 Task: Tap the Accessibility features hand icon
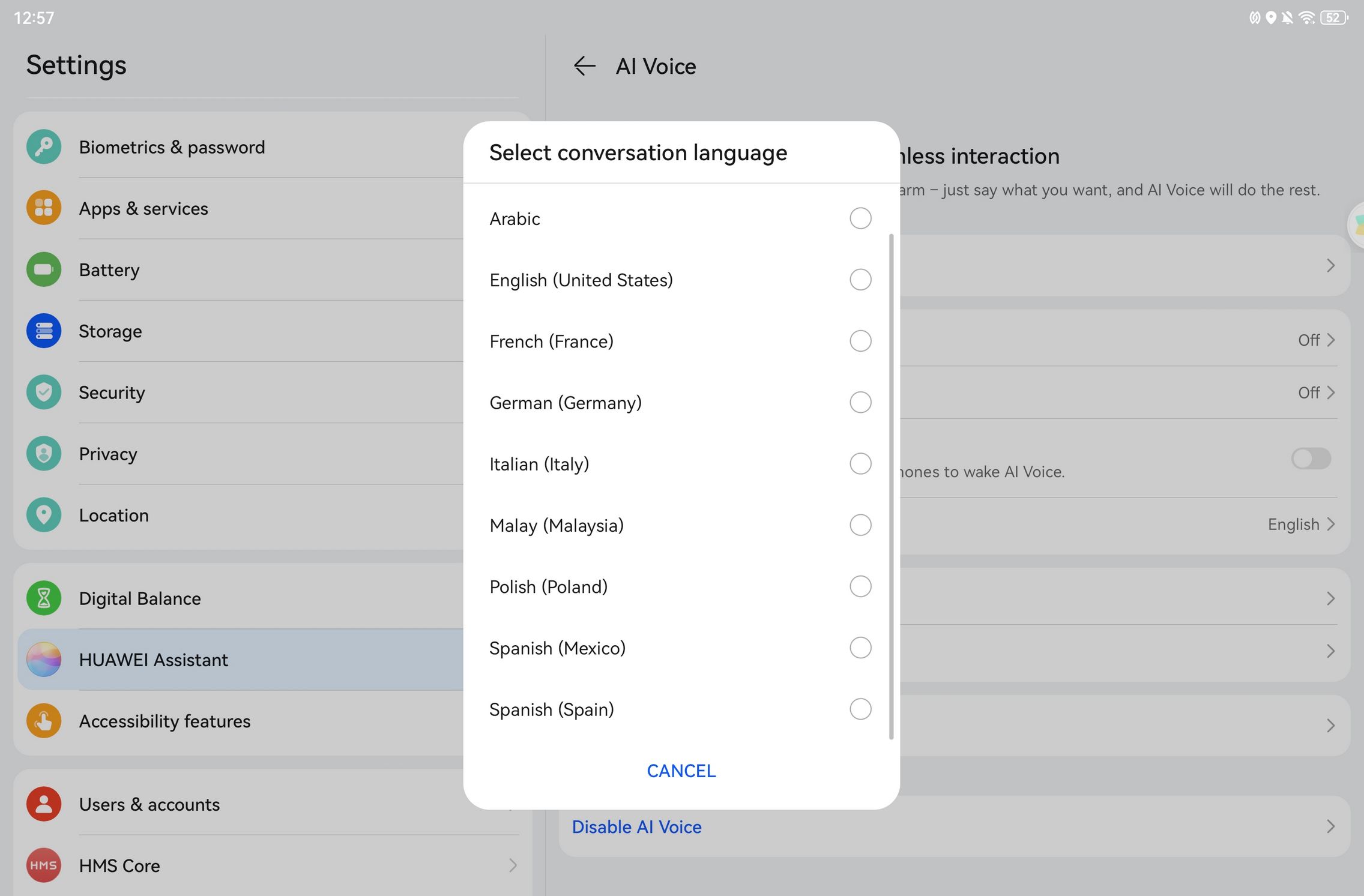coord(44,721)
